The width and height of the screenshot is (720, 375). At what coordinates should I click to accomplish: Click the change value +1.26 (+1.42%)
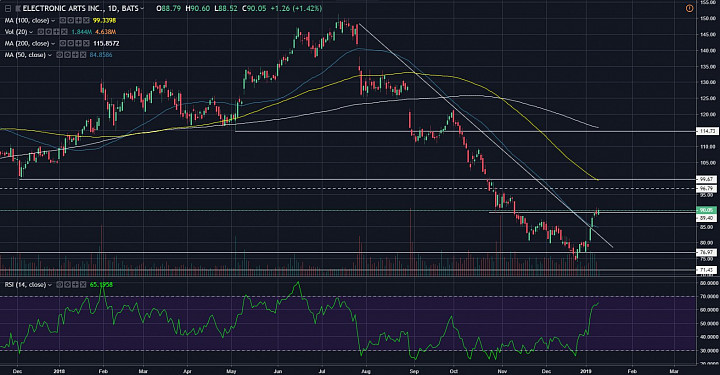click(297, 8)
